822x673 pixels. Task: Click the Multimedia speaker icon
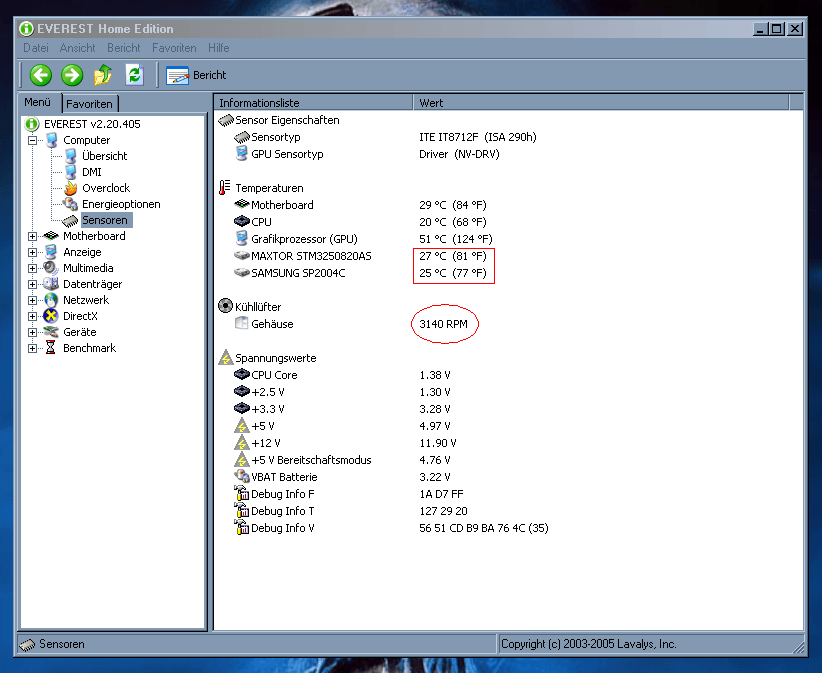(x=51, y=268)
